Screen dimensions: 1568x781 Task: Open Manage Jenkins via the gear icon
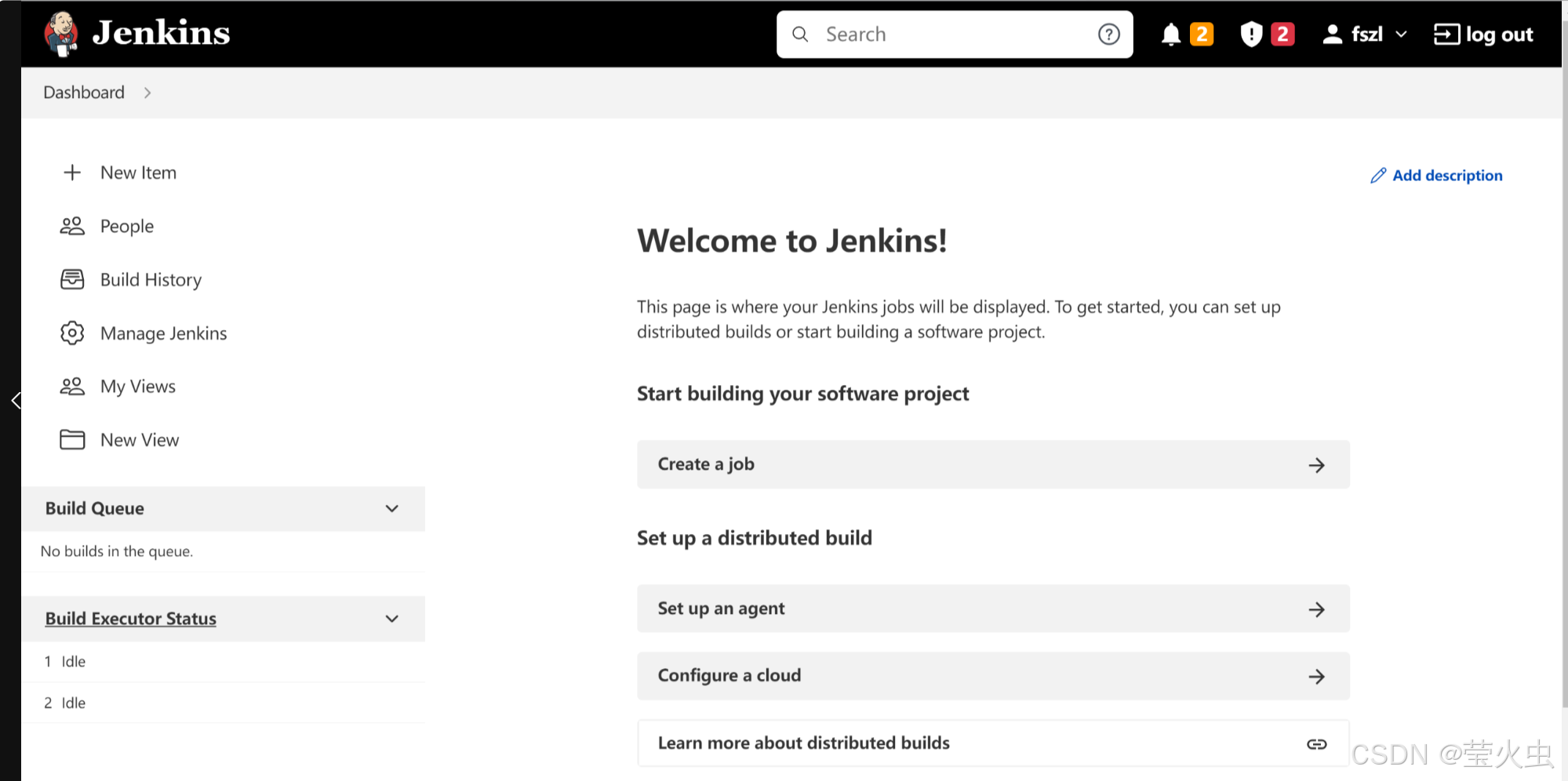click(x=72, y=332)
